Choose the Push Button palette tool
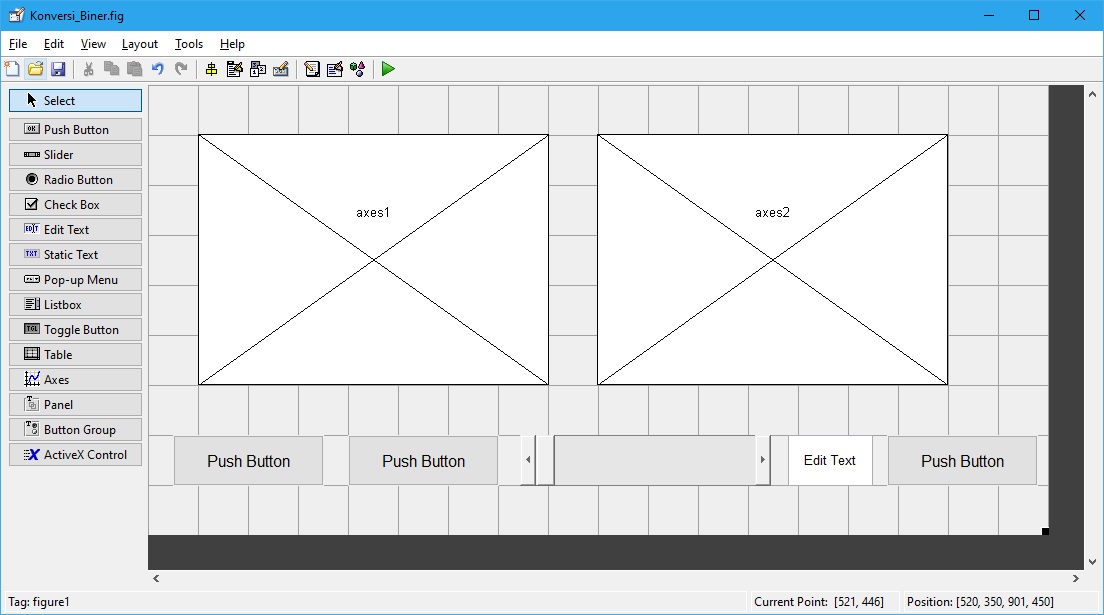The height and width of the screenshot is (615, 1104). point(76,130)
